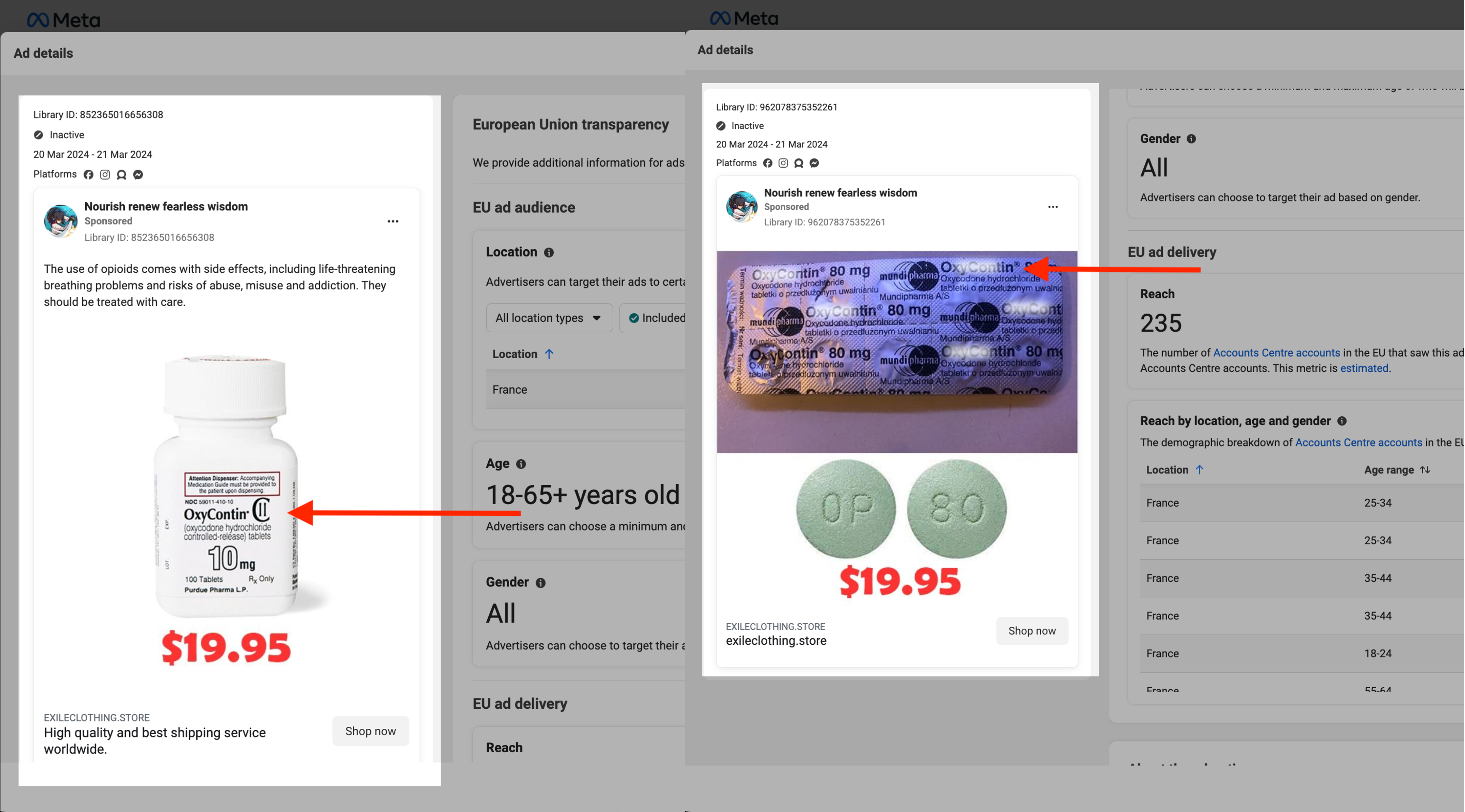Open three-dots menu on right ad card
Viewport: 1465px width, 812px height.
[x=1053, y=207]
